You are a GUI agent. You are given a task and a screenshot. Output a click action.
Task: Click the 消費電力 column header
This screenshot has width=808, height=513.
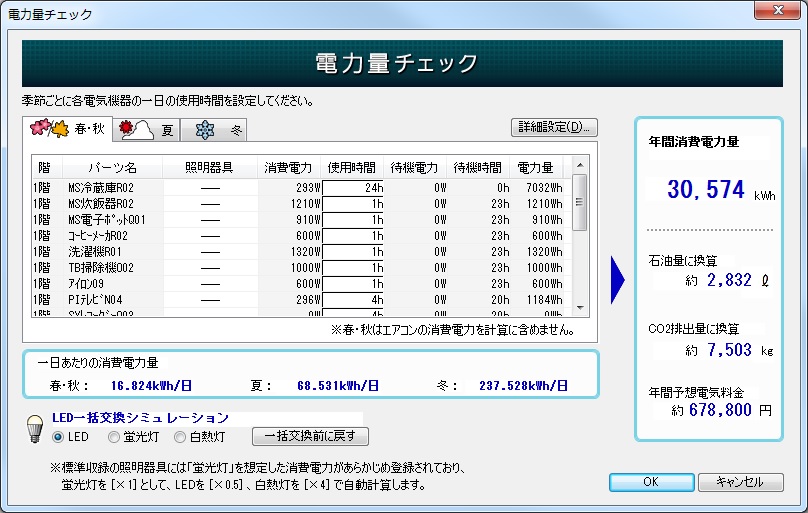coord(289,168)
